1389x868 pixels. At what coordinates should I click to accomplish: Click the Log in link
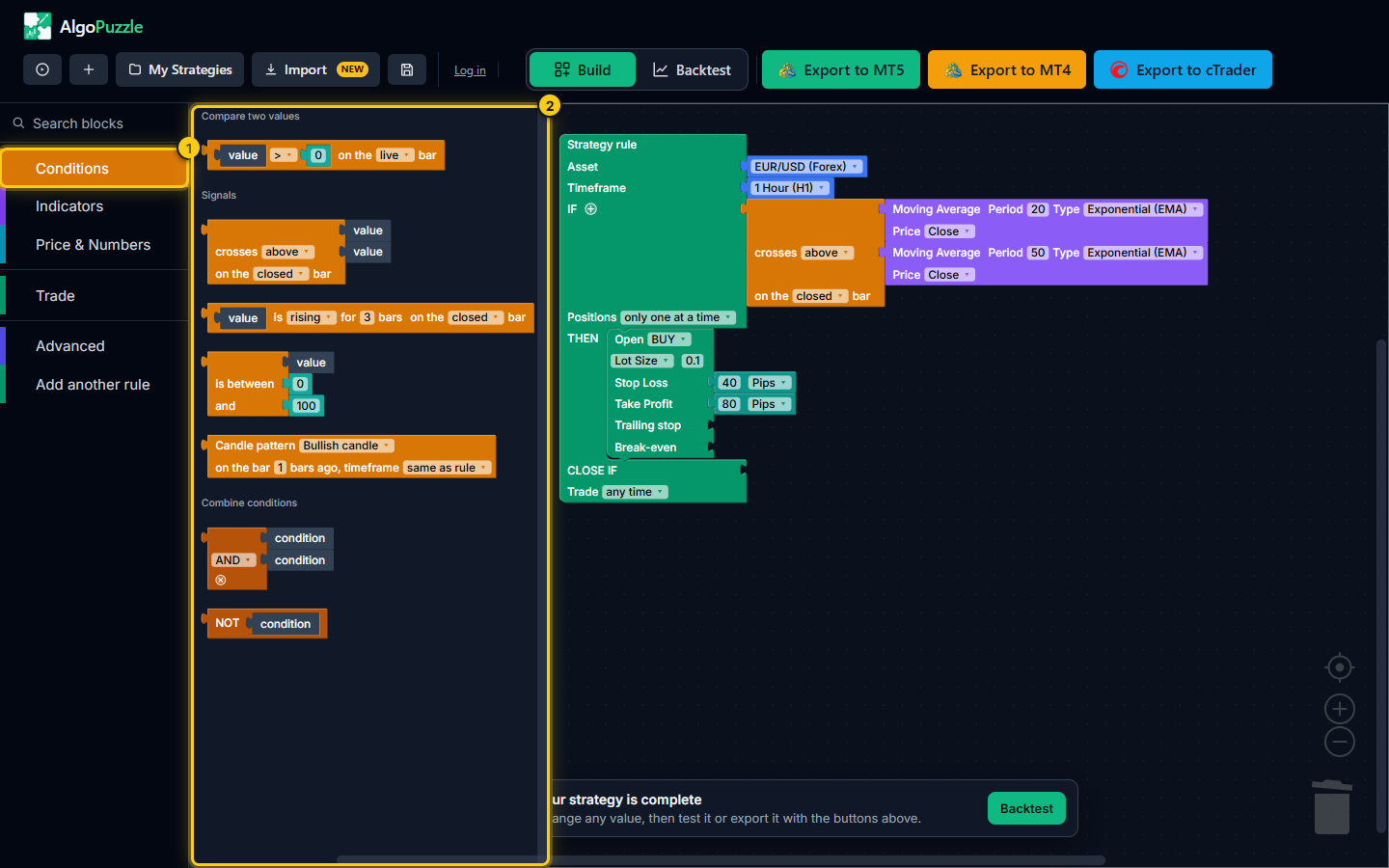coord(470,70)
